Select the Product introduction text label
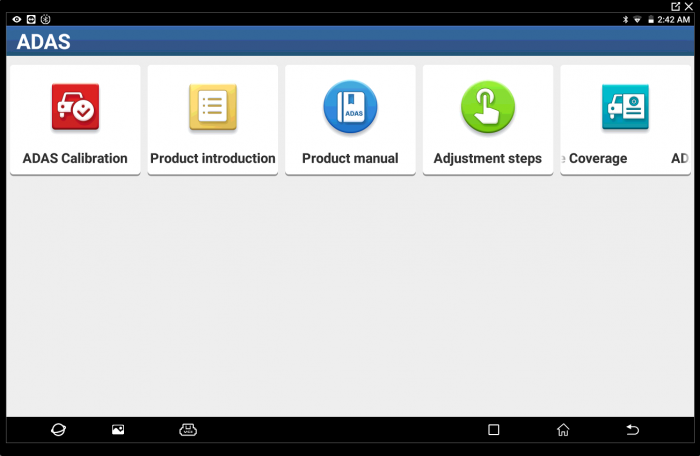The image size is (700, 456). click(x=213, y=158)
